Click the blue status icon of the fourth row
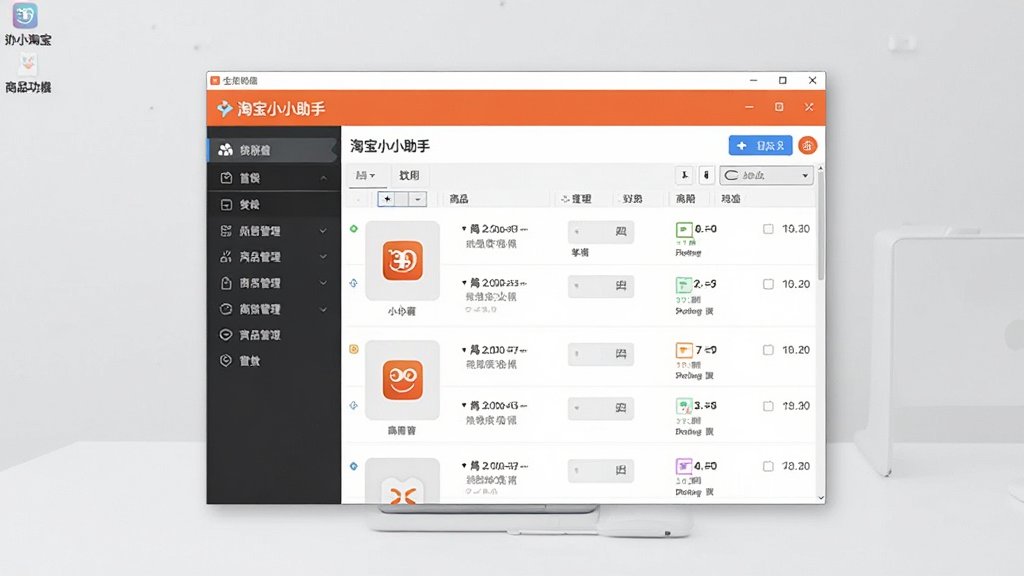1024x576 pixels. (353, 406)
